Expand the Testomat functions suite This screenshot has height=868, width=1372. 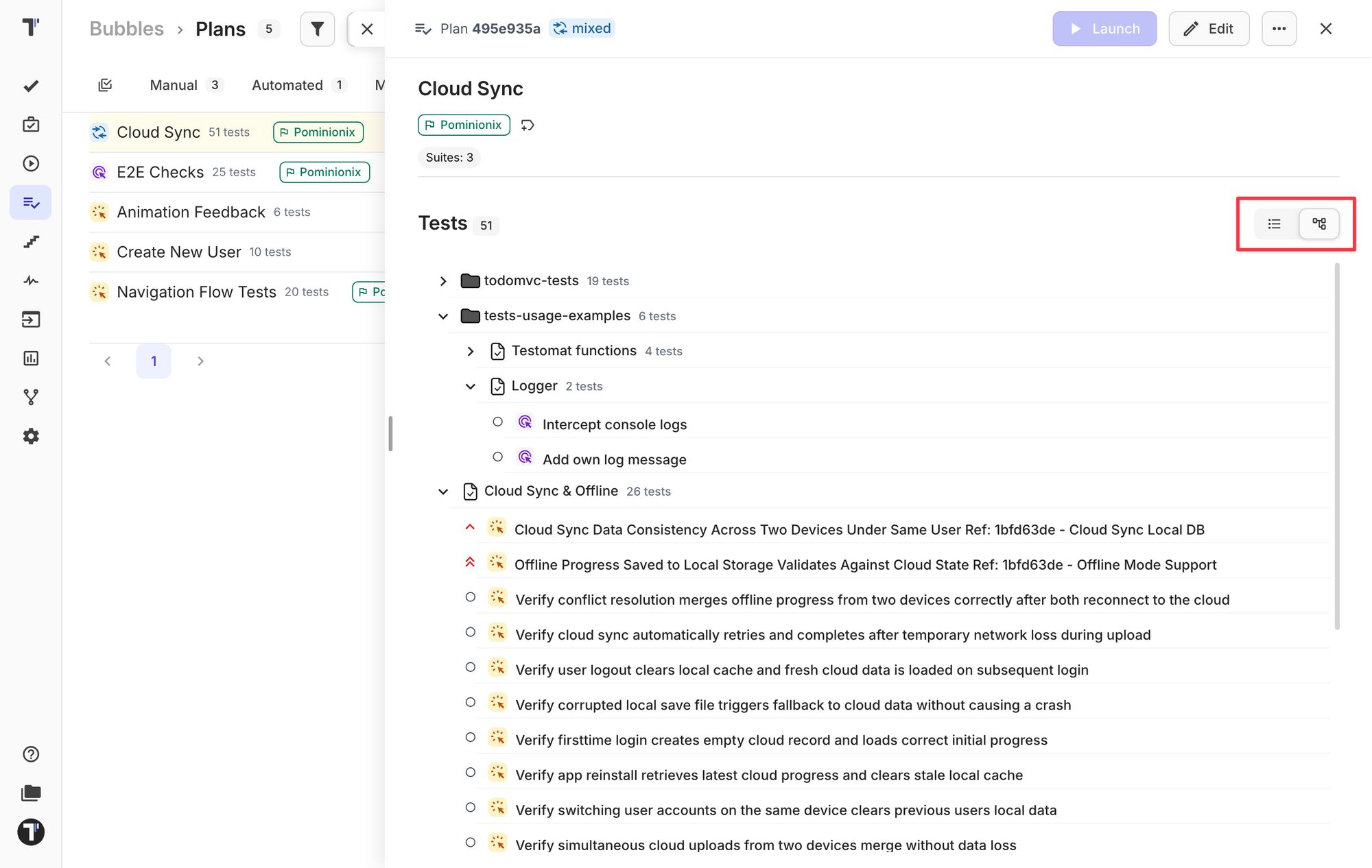471,351
